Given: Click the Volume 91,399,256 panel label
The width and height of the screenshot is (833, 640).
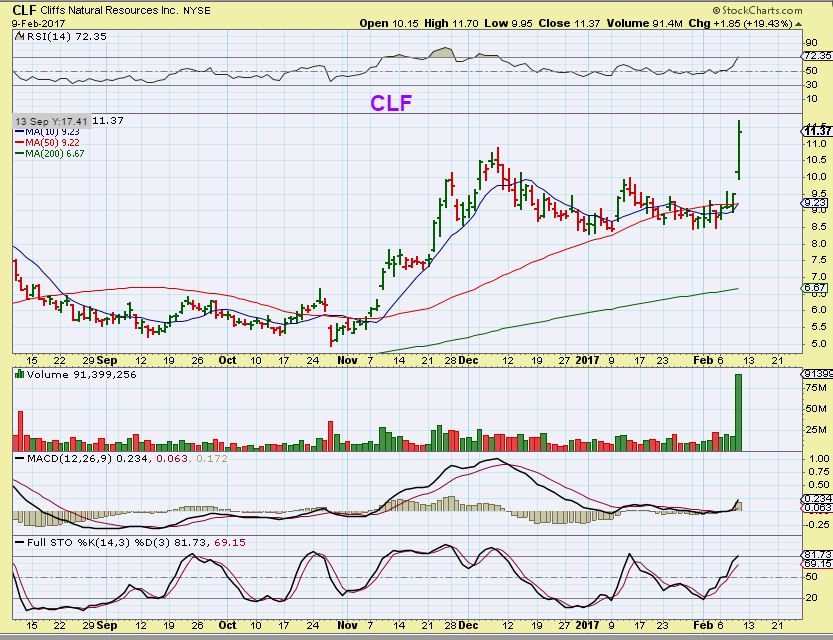Looking at the screenshot, I should [81, 374].
